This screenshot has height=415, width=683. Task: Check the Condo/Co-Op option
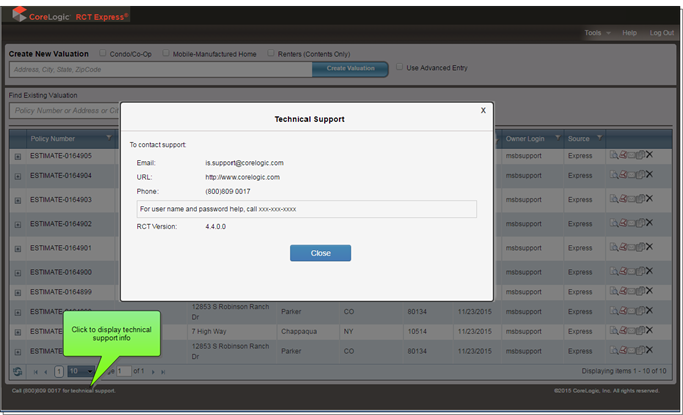coord(103,53)
